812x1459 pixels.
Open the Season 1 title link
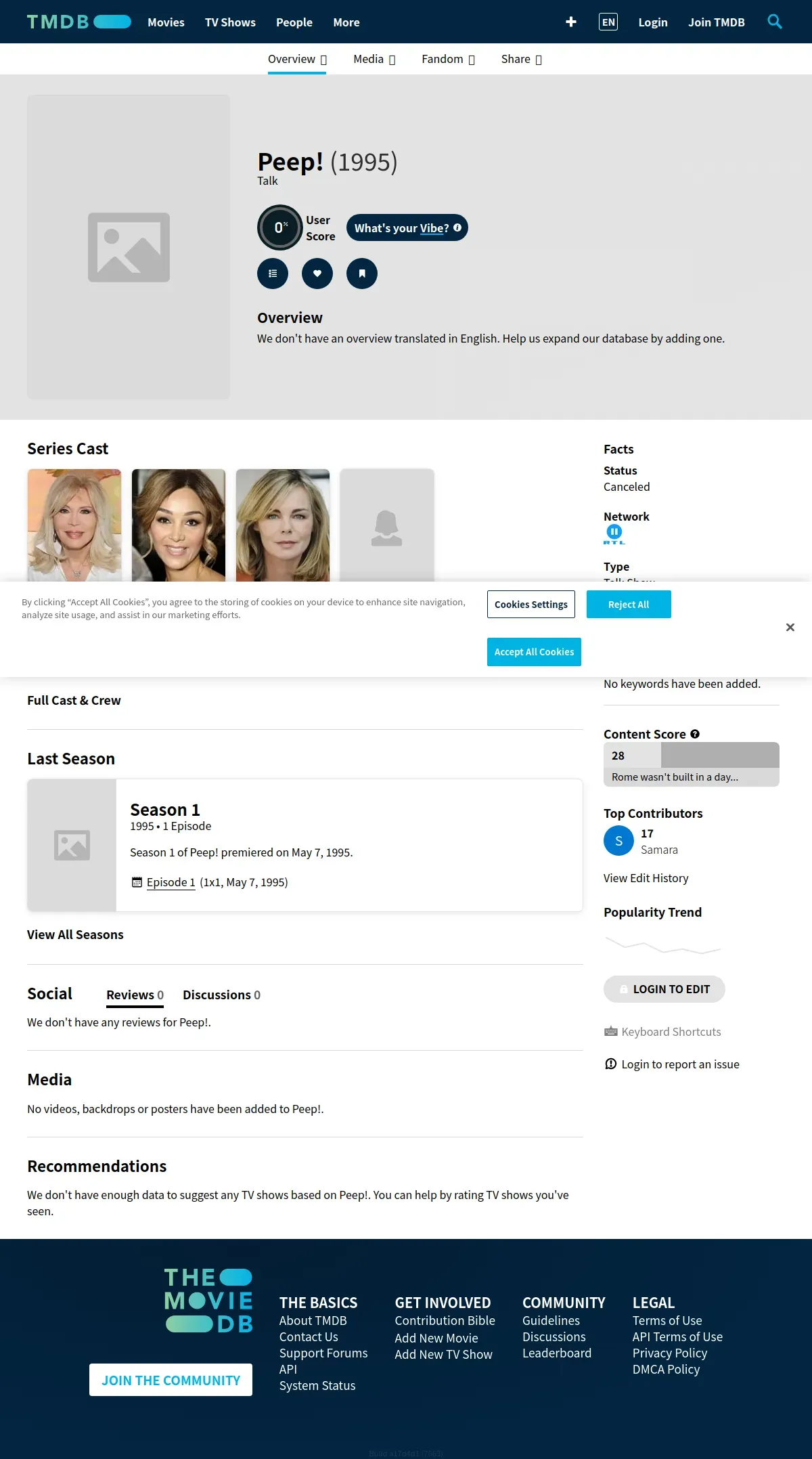tap(165, 810)
